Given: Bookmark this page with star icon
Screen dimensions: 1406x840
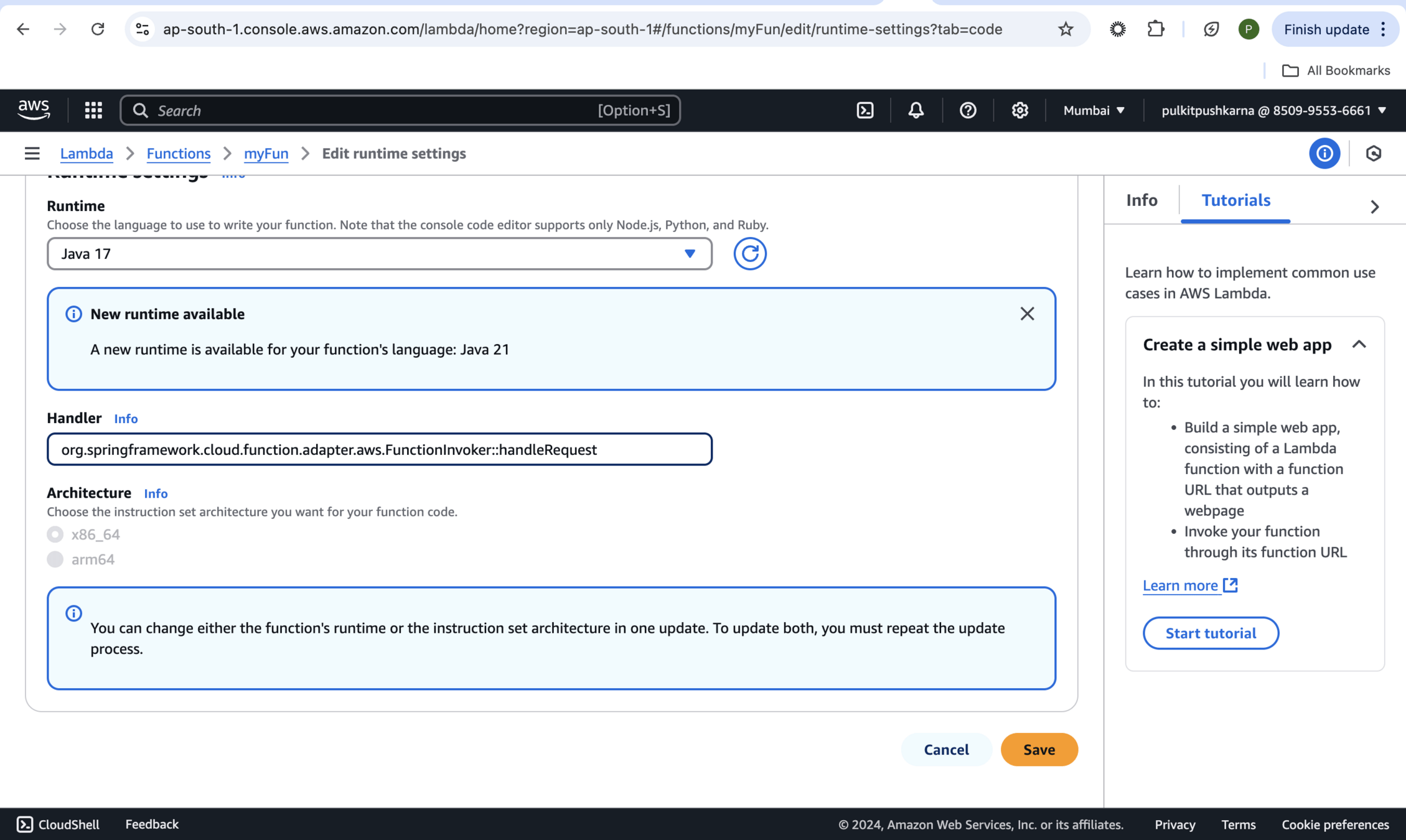Looking at the screenshot, I should pyautogui.click(x=1066, y=29).
